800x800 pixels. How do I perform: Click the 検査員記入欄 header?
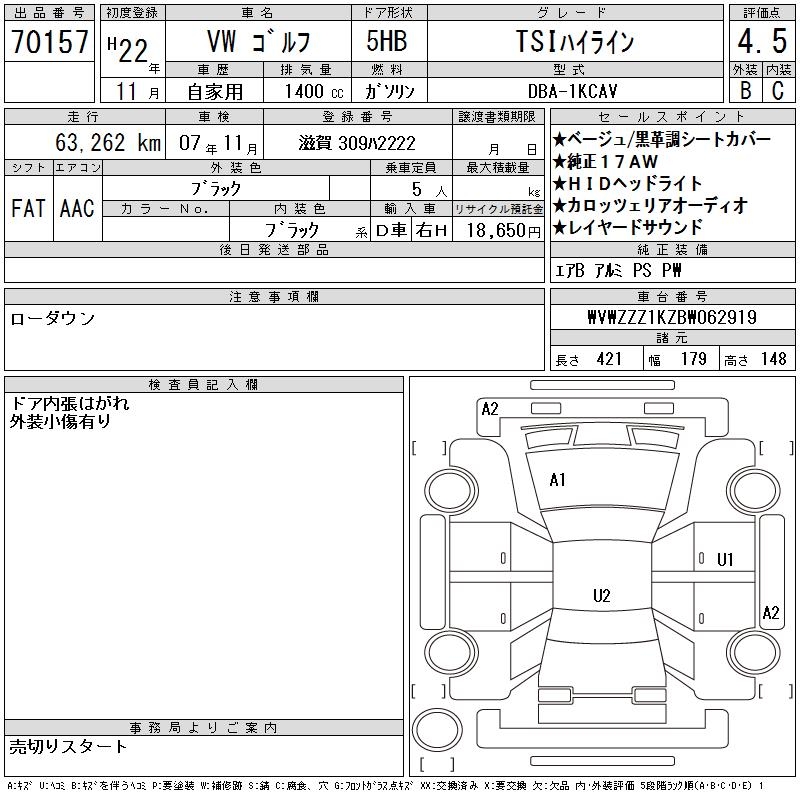[x=204, y=385]
